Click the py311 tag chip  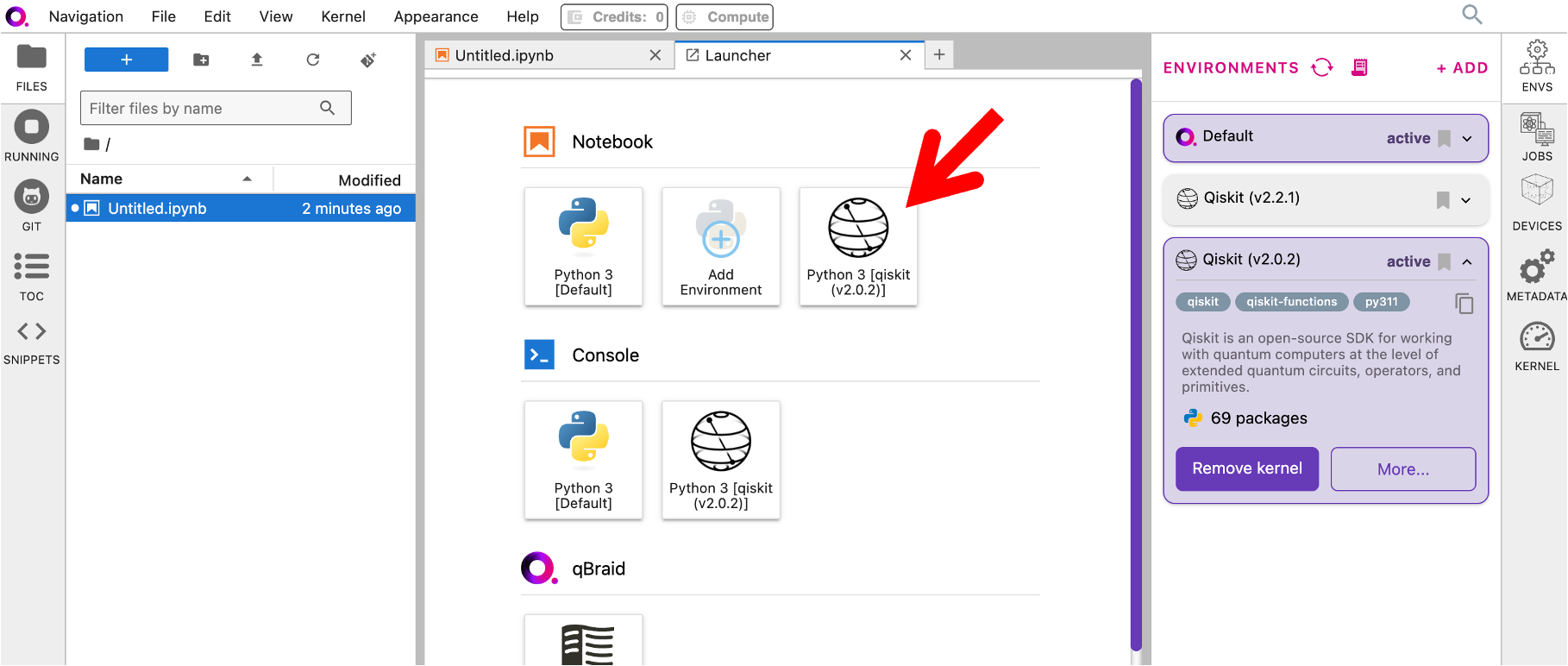click(x=1382, y=302)
